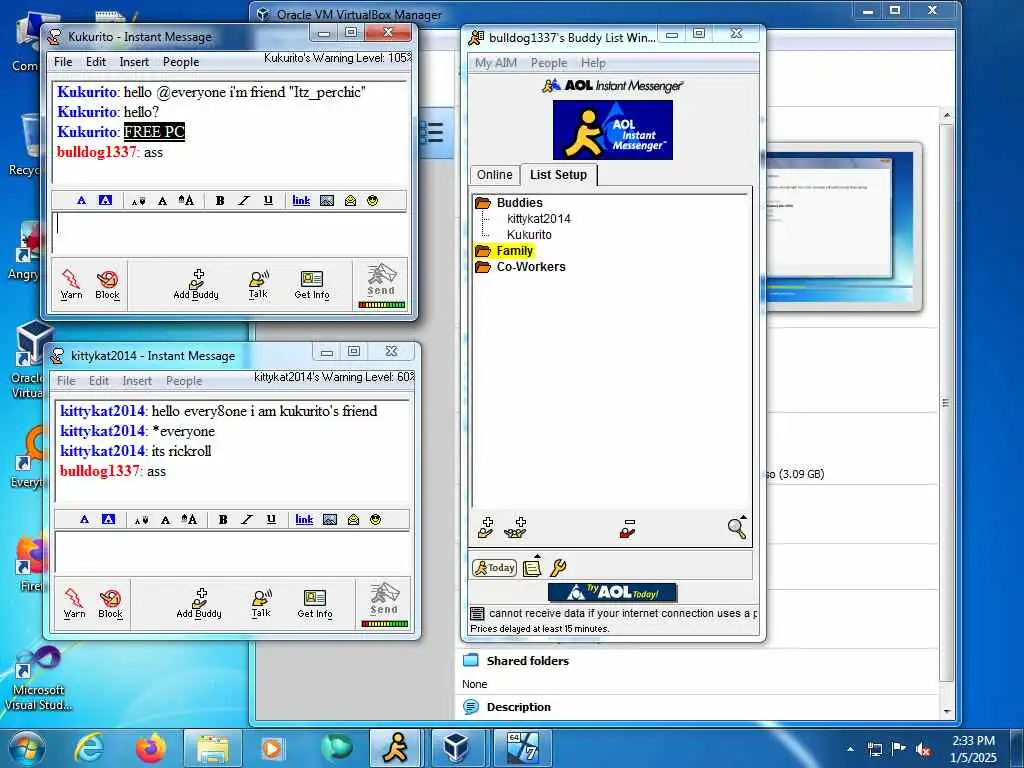Start Talk session in kittykat2014 window
1024x768 pixels.
pos(261,603)
